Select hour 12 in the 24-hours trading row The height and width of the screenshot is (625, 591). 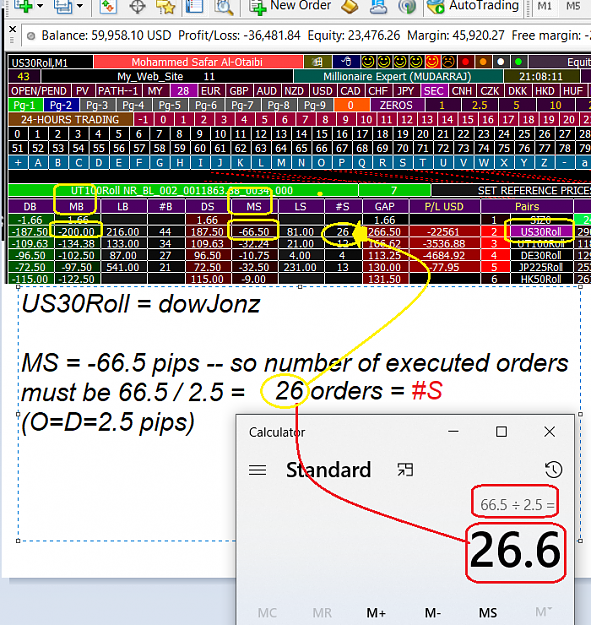[x=406, y=119]
